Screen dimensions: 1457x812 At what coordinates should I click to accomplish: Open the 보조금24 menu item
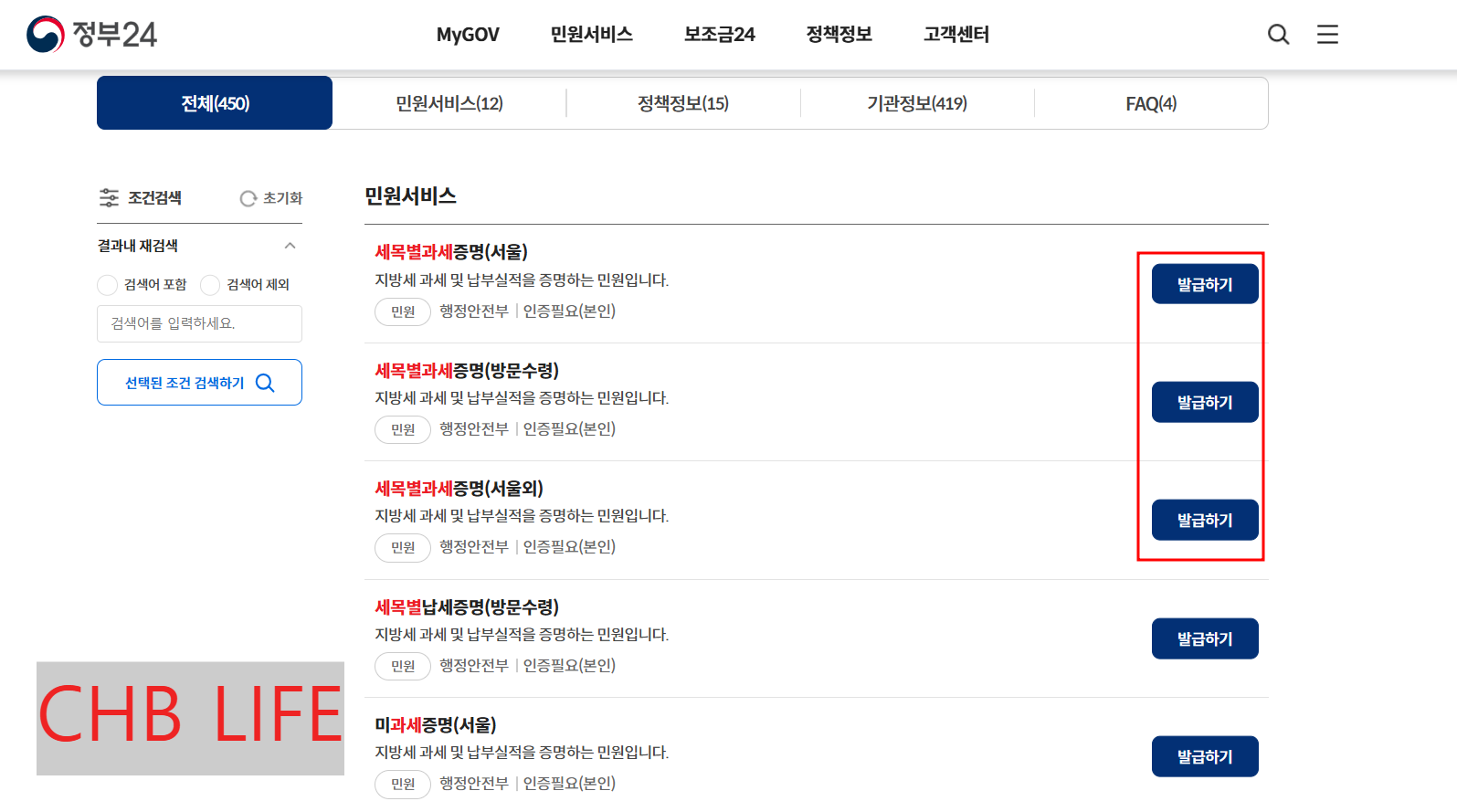(719, 34)
